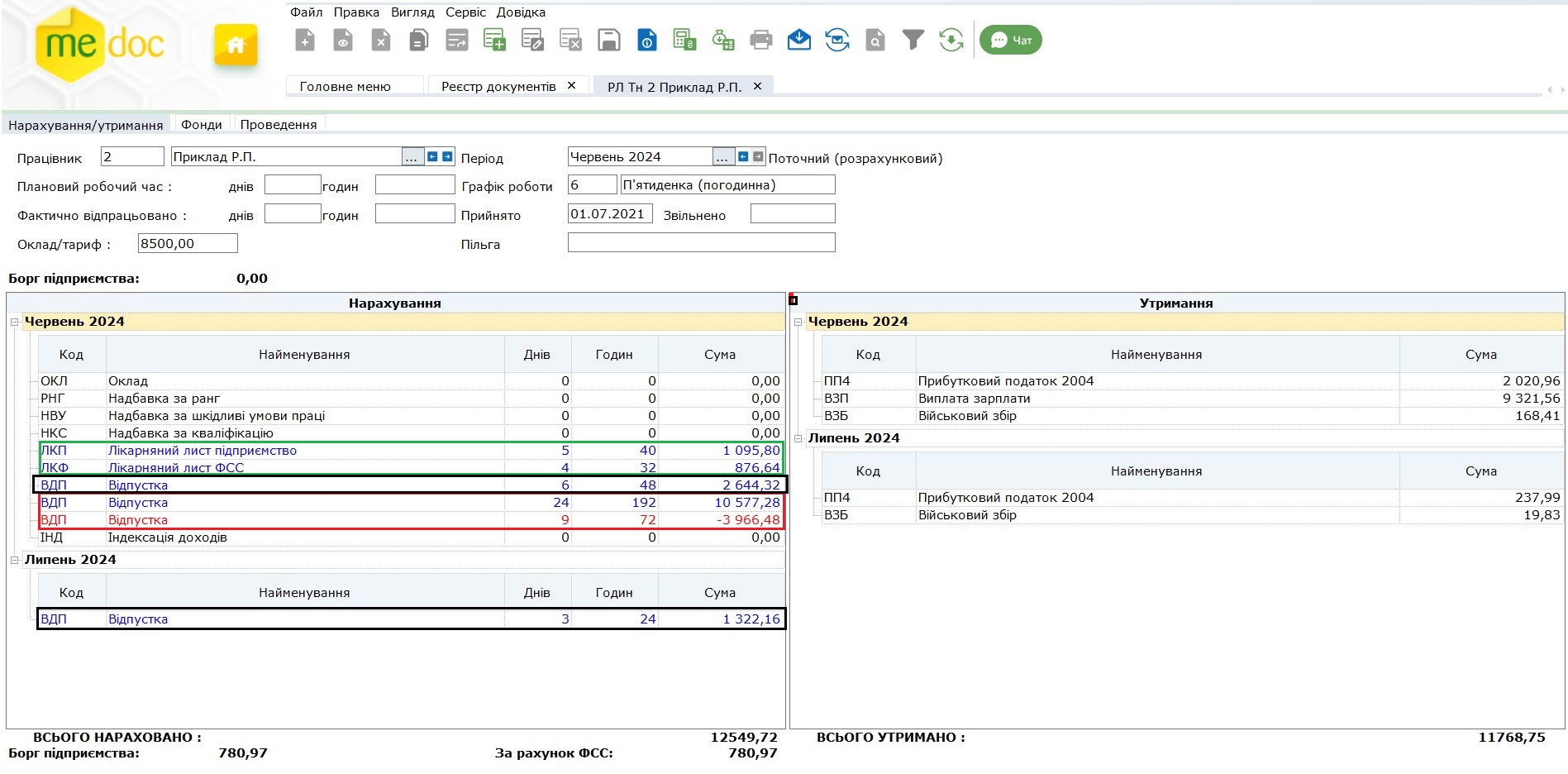
Task: Open the Чат button
Action: 1010,40
